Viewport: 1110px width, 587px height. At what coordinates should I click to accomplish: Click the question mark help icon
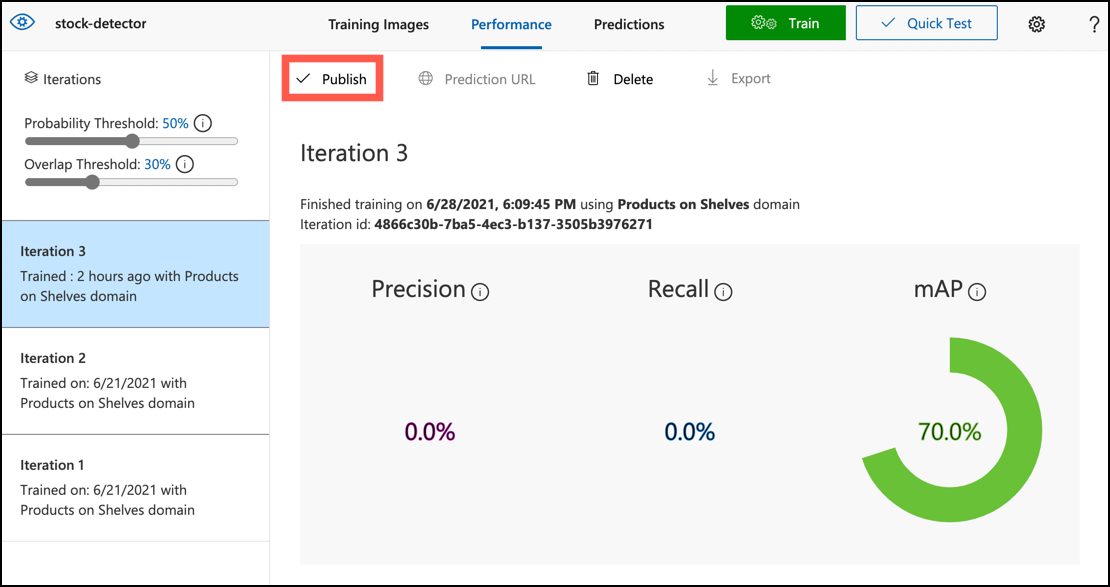tap(1094, 24)
